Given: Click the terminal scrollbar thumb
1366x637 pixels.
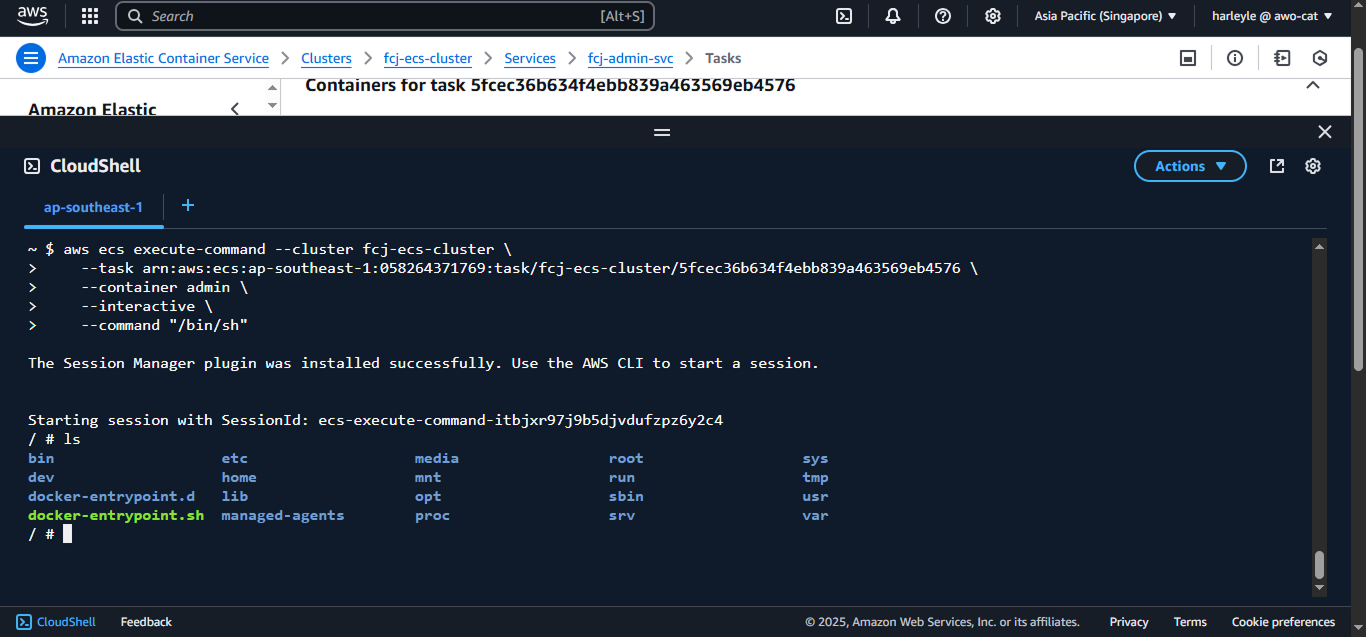Looking at the screenshot, I should click(1319, 565).
